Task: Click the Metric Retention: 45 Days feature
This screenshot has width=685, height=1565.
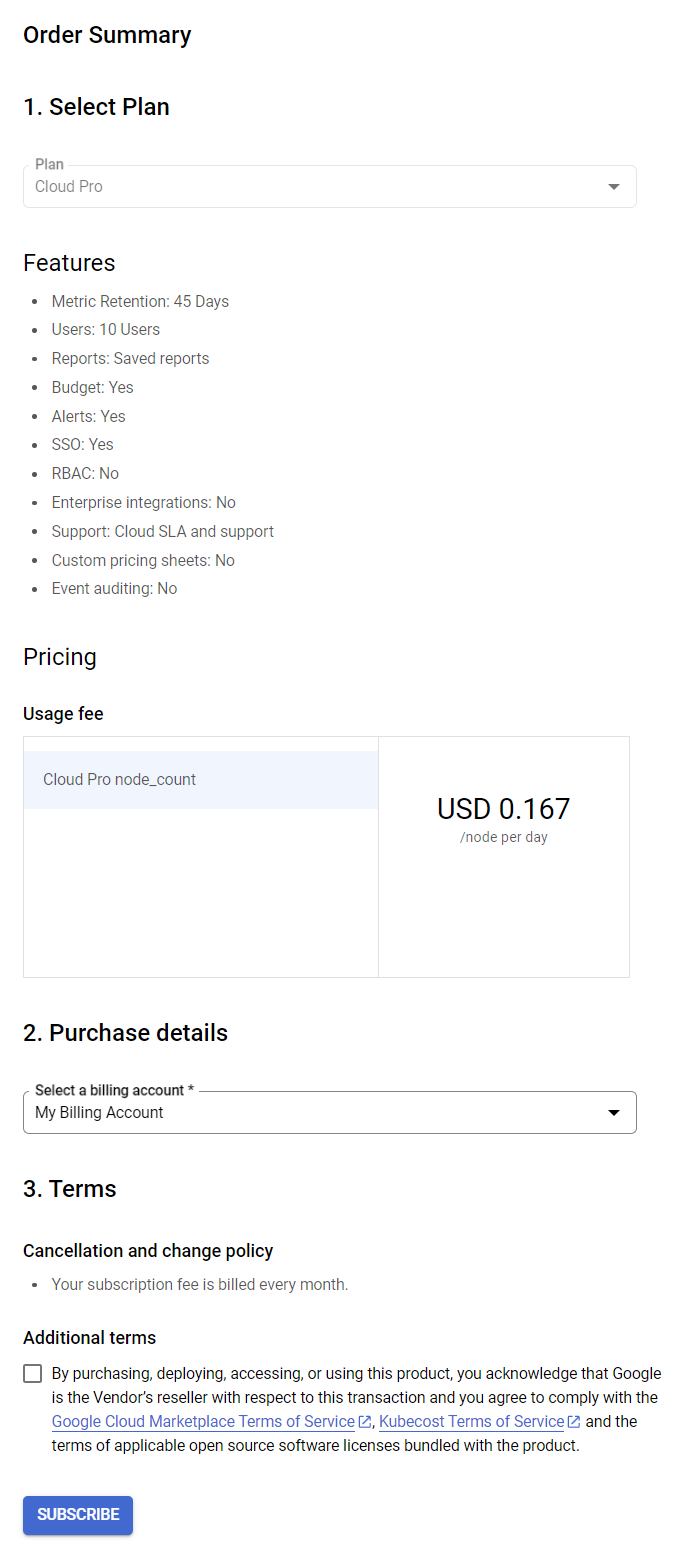Action: click(140, 301)
